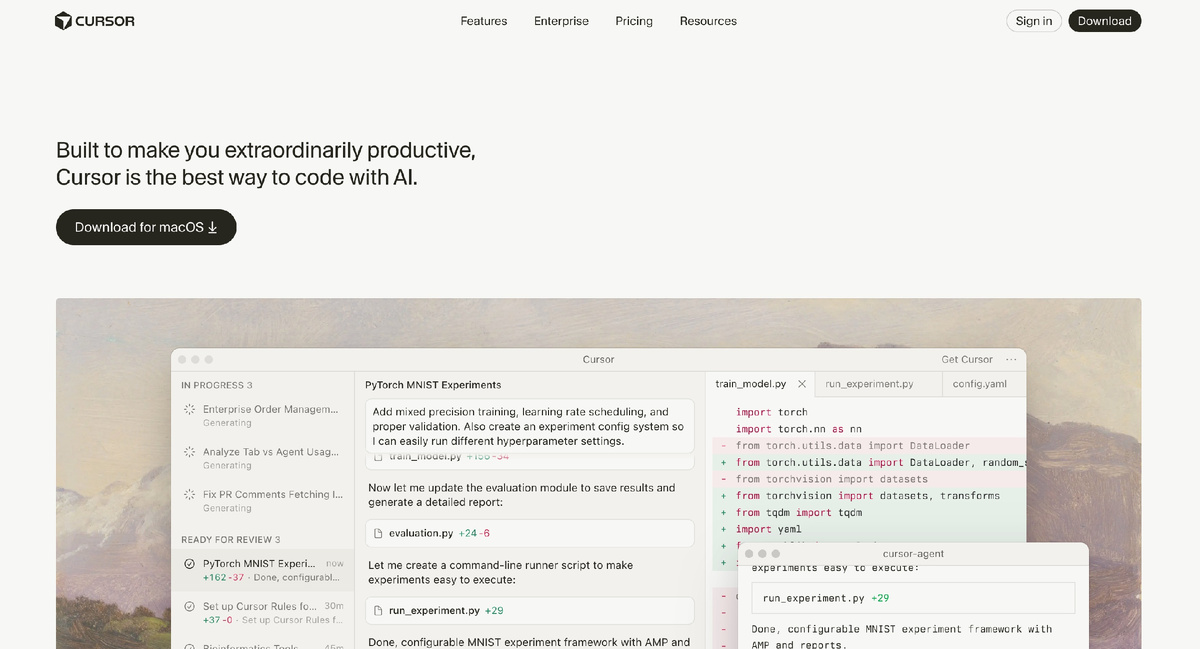Click the Cursor title in demo window
Viewport: 1200px width, 649px height.
(x=598, y=359)
